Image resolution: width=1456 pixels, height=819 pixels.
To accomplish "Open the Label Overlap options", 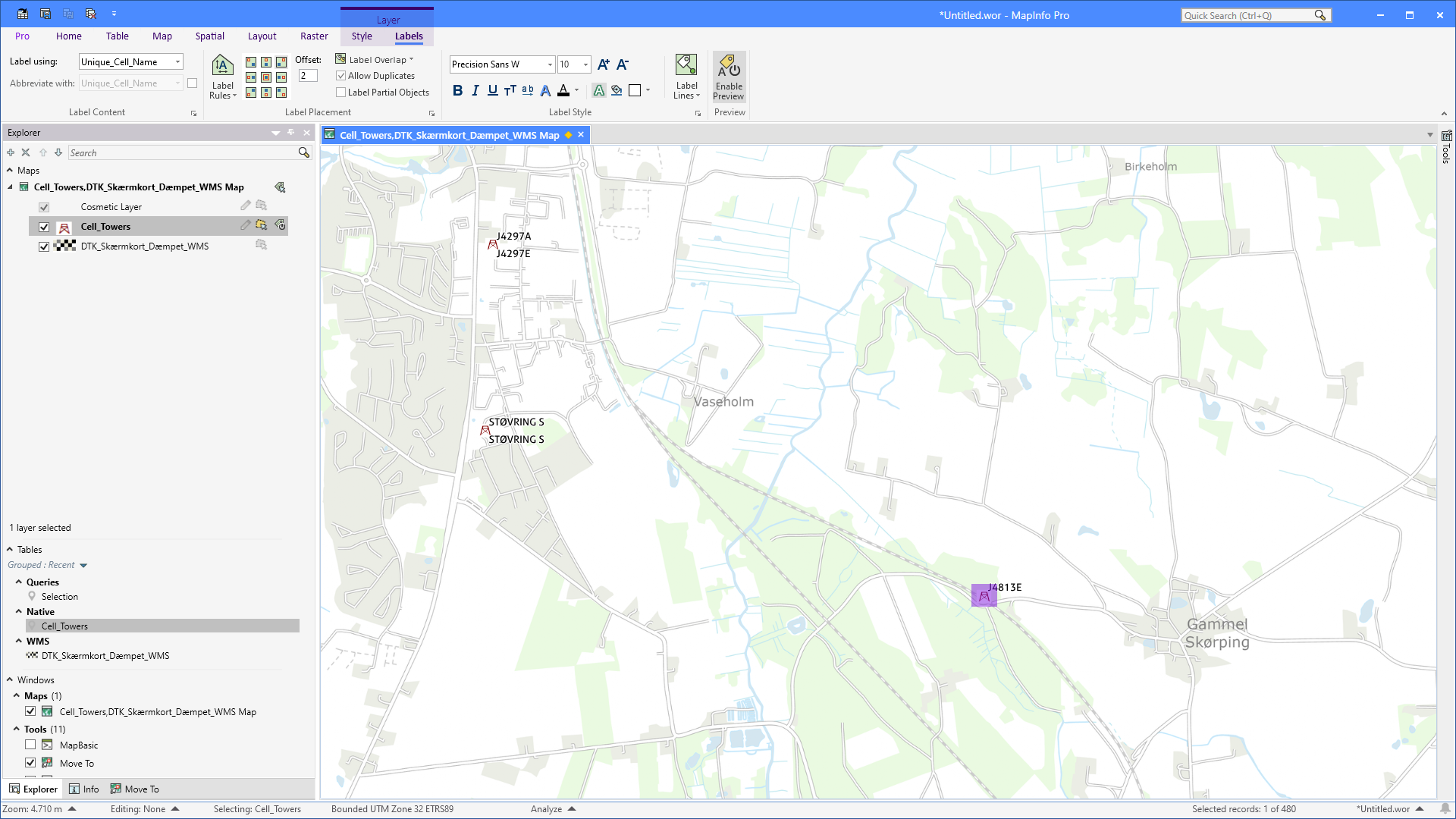I will pos(377,58).
